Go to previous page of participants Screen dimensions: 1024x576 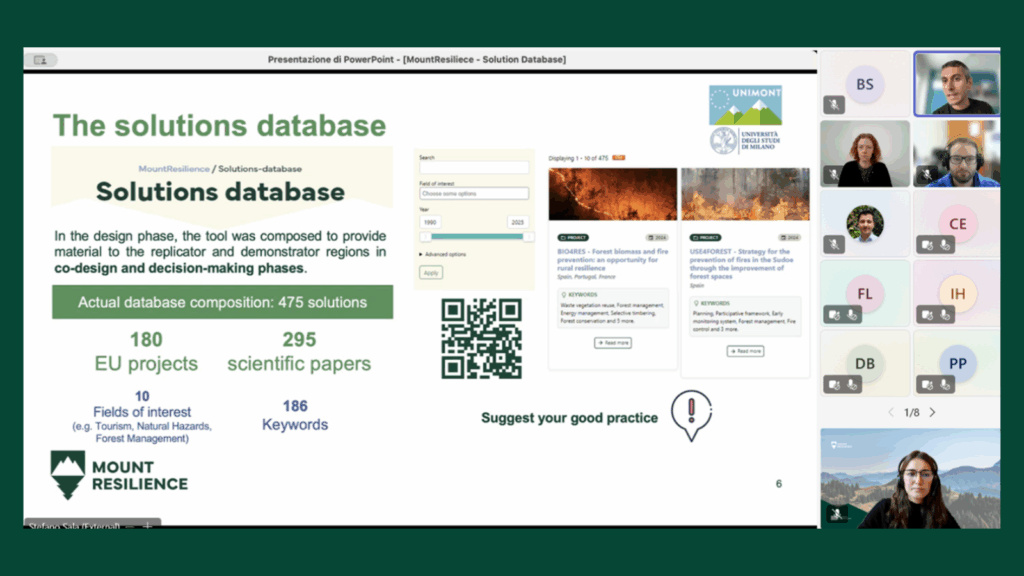[x=891, y=412]
